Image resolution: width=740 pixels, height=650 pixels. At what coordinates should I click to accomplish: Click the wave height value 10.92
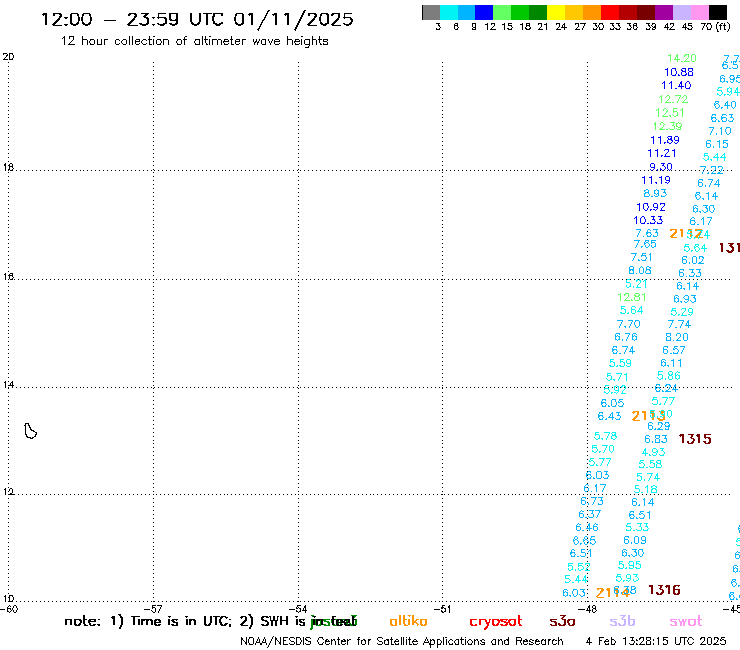(x=651, y=207)
